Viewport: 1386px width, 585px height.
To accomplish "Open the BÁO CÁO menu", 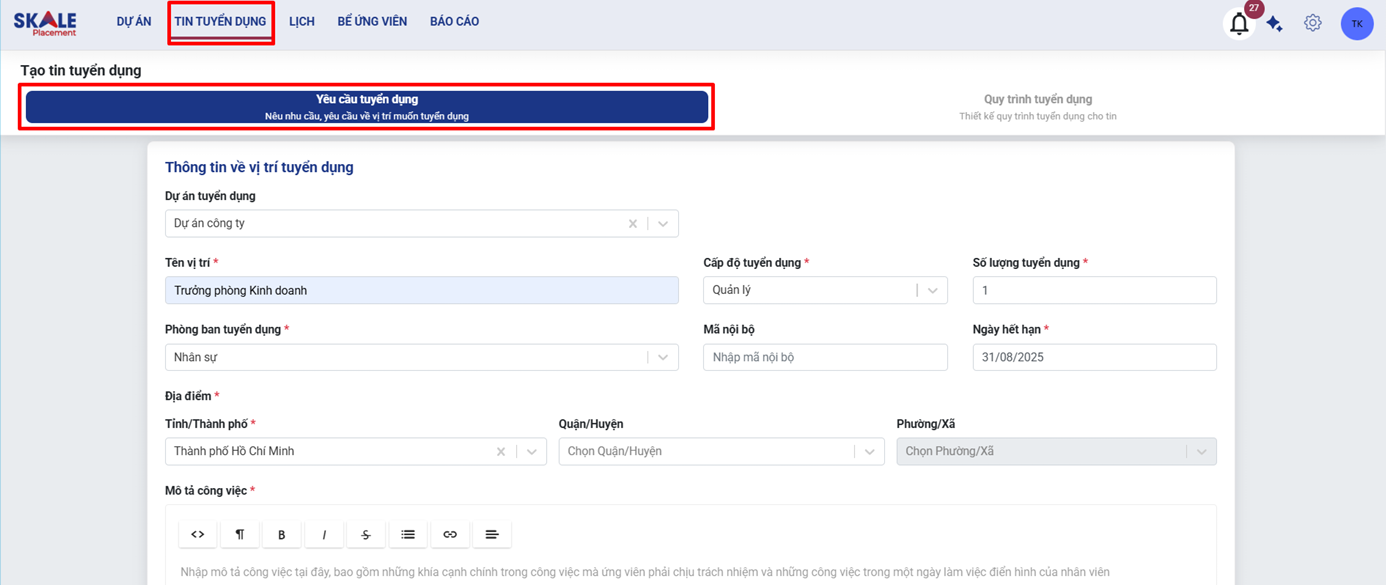I will [454, 22].
